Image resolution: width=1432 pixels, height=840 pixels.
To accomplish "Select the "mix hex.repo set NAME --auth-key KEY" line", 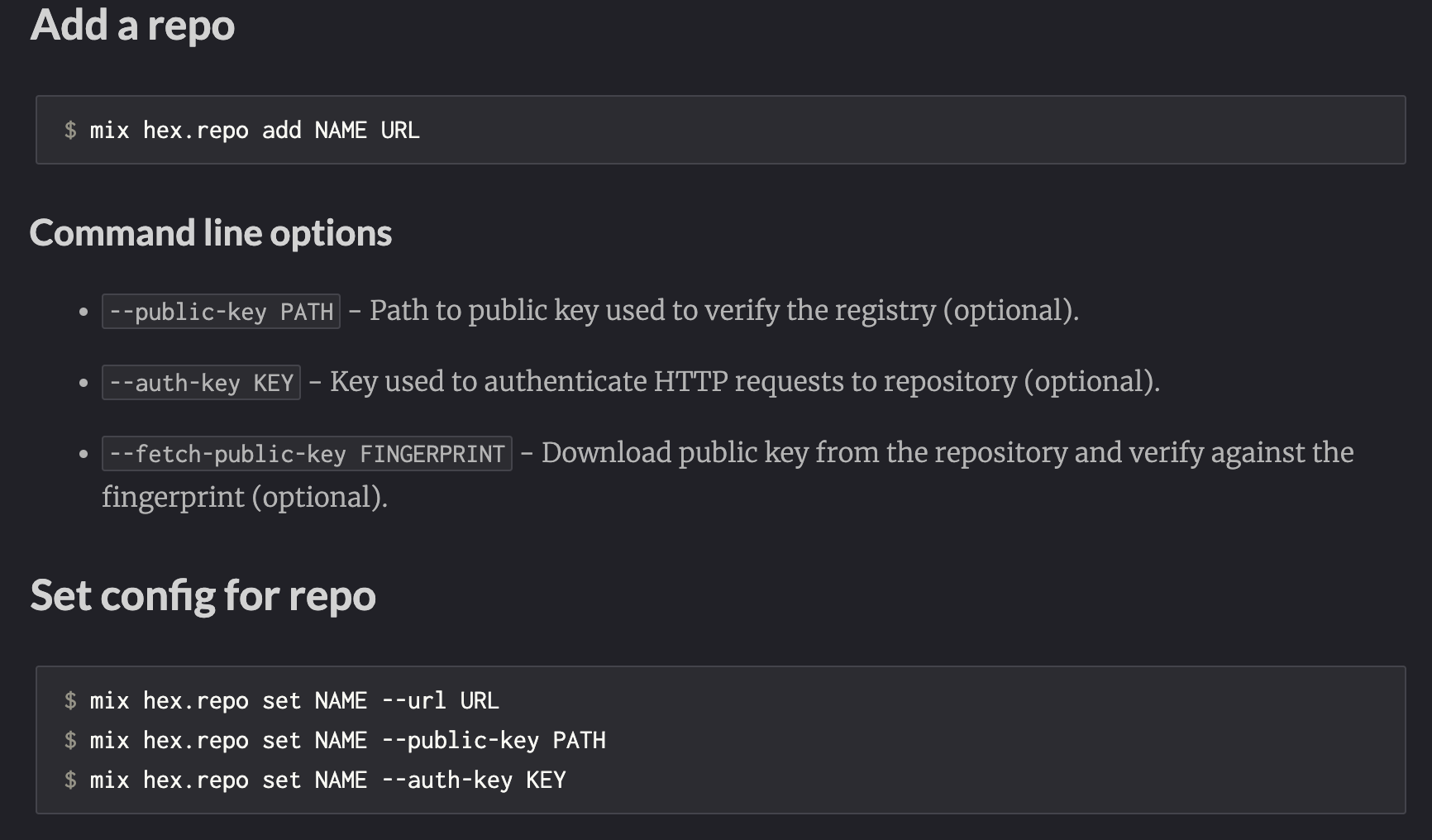I will (x=327, y=780).
